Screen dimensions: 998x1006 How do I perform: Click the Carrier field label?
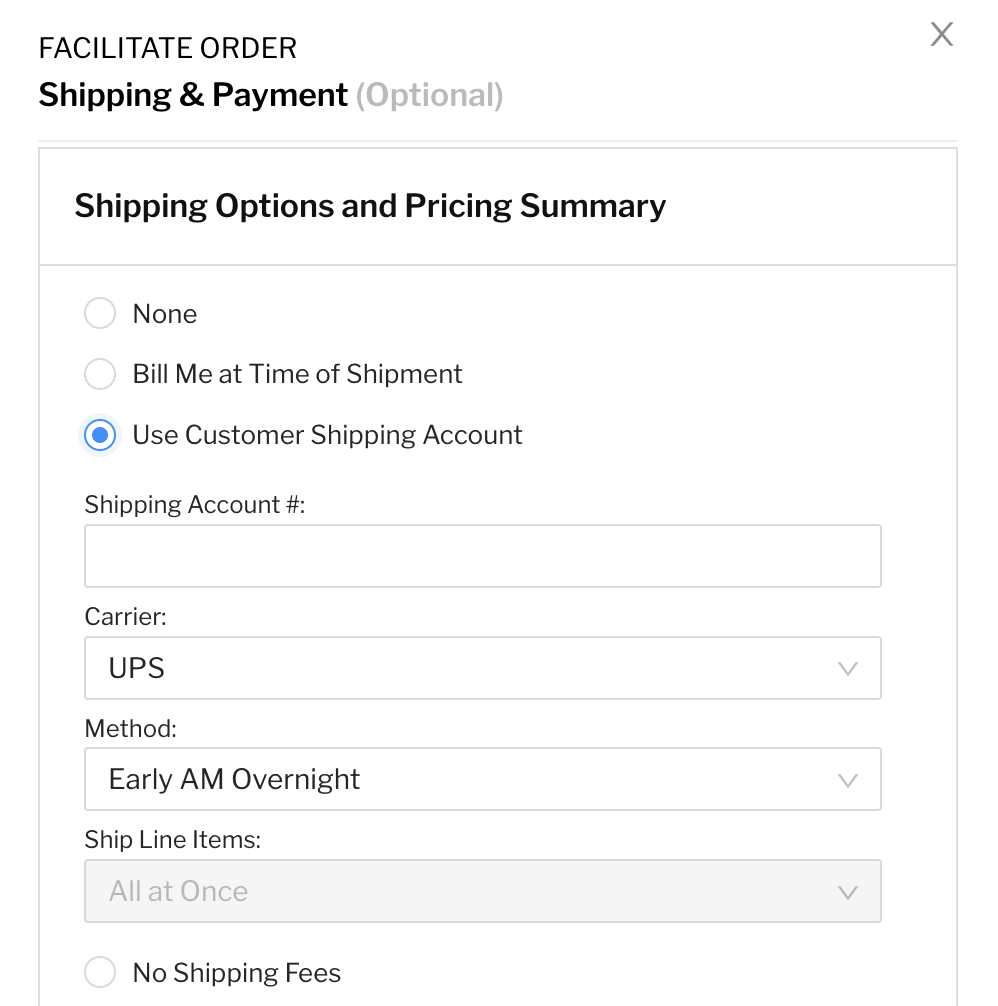pos(124,617)
